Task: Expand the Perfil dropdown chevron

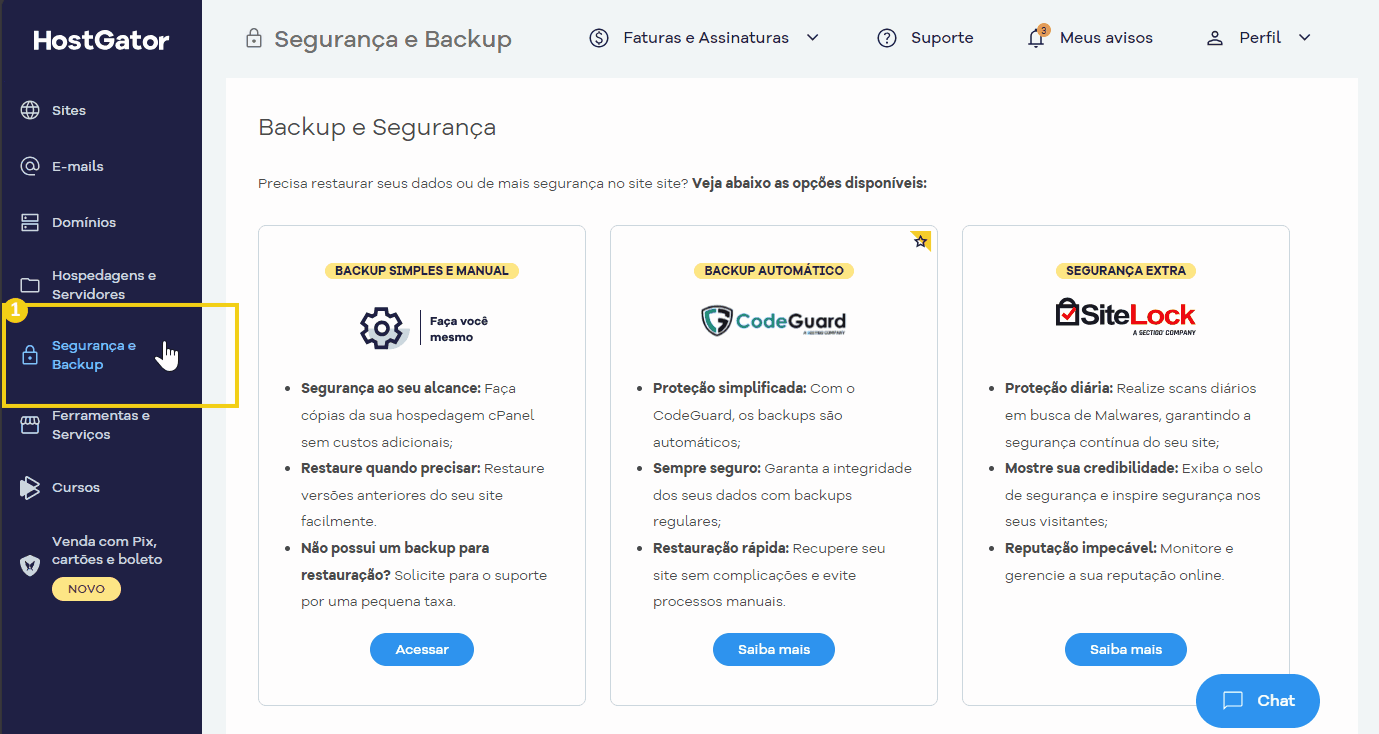Action: [1304, 38]
